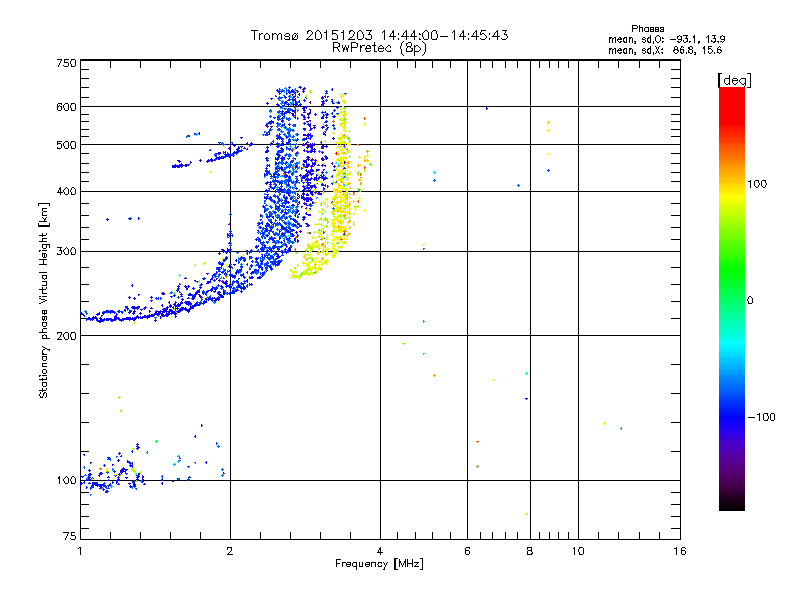
Task: Click the y-axis tick label "500"
Action: (66, 145)
